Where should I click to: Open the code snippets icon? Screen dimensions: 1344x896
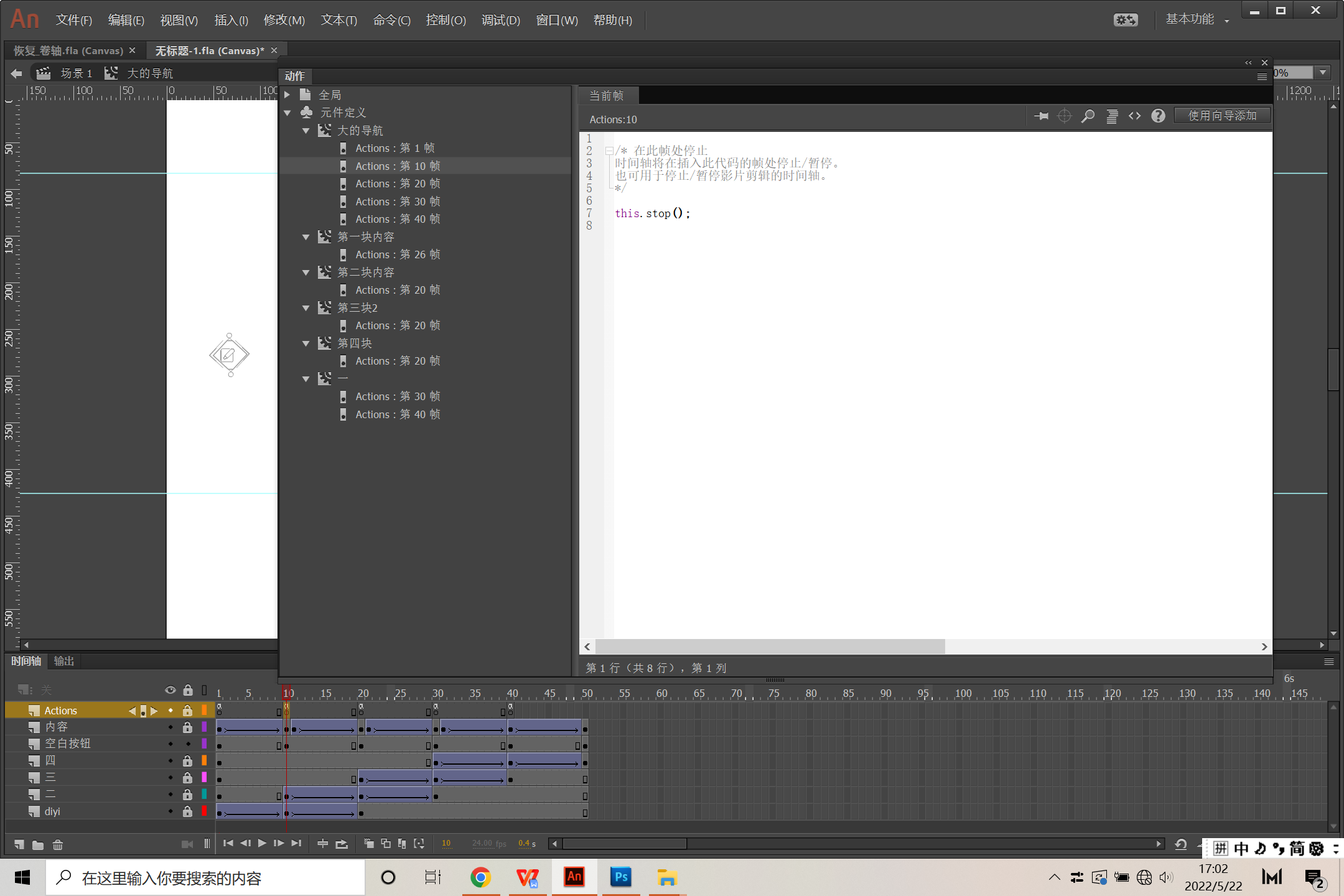tap(1134, 116)
